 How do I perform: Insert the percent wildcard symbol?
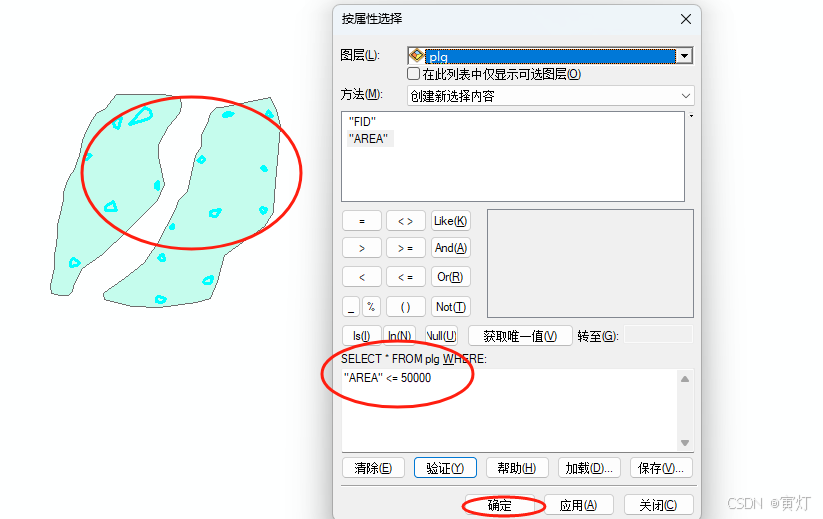click(x=371, y=306)
